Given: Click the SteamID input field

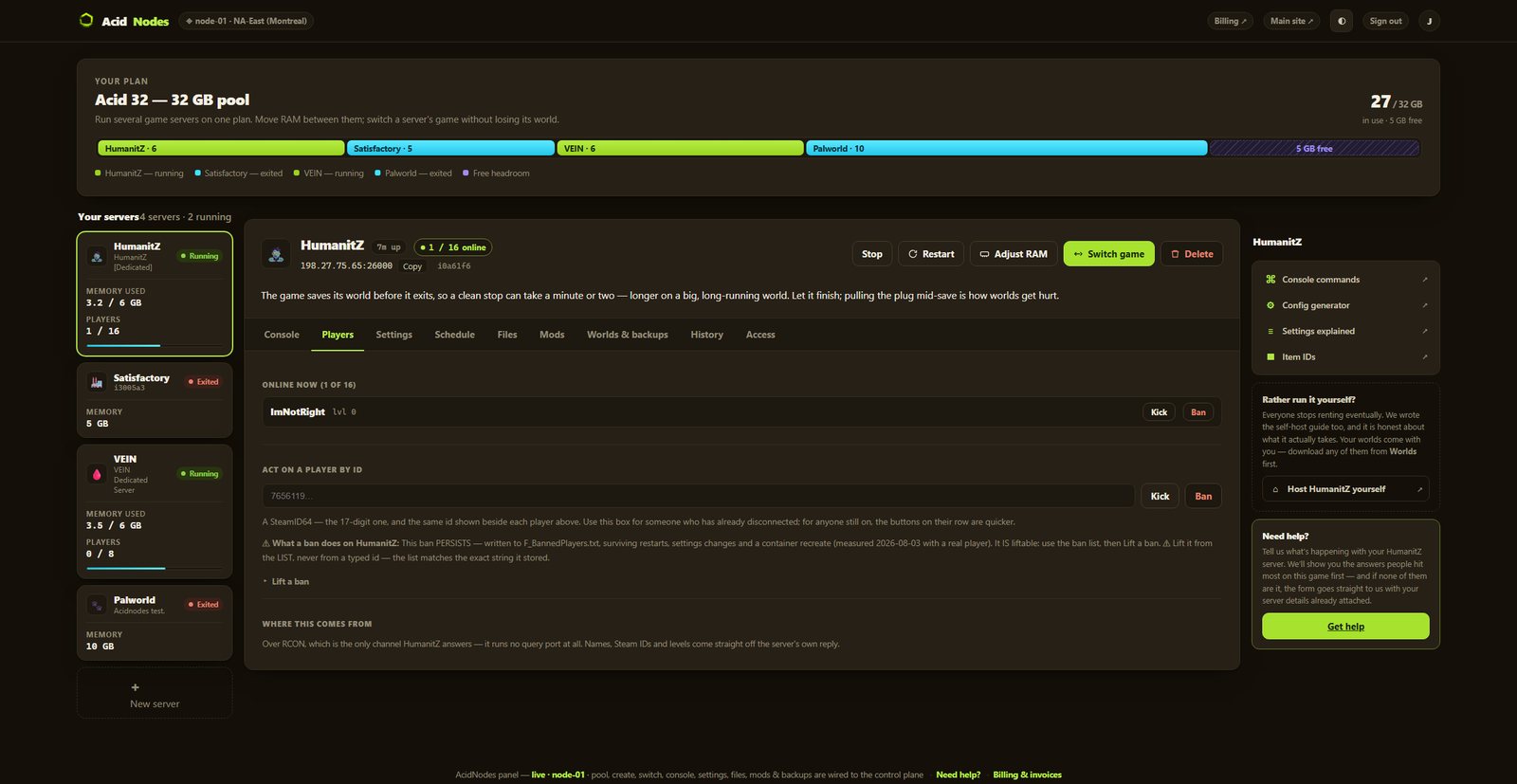Looking at the screenshot, I should (698, 496).
